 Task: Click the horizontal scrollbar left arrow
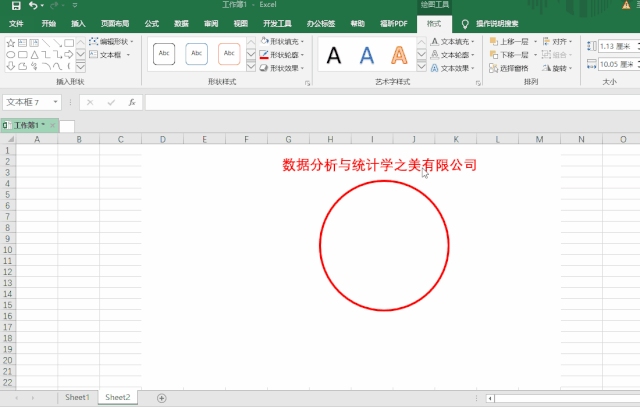(490, 398)
